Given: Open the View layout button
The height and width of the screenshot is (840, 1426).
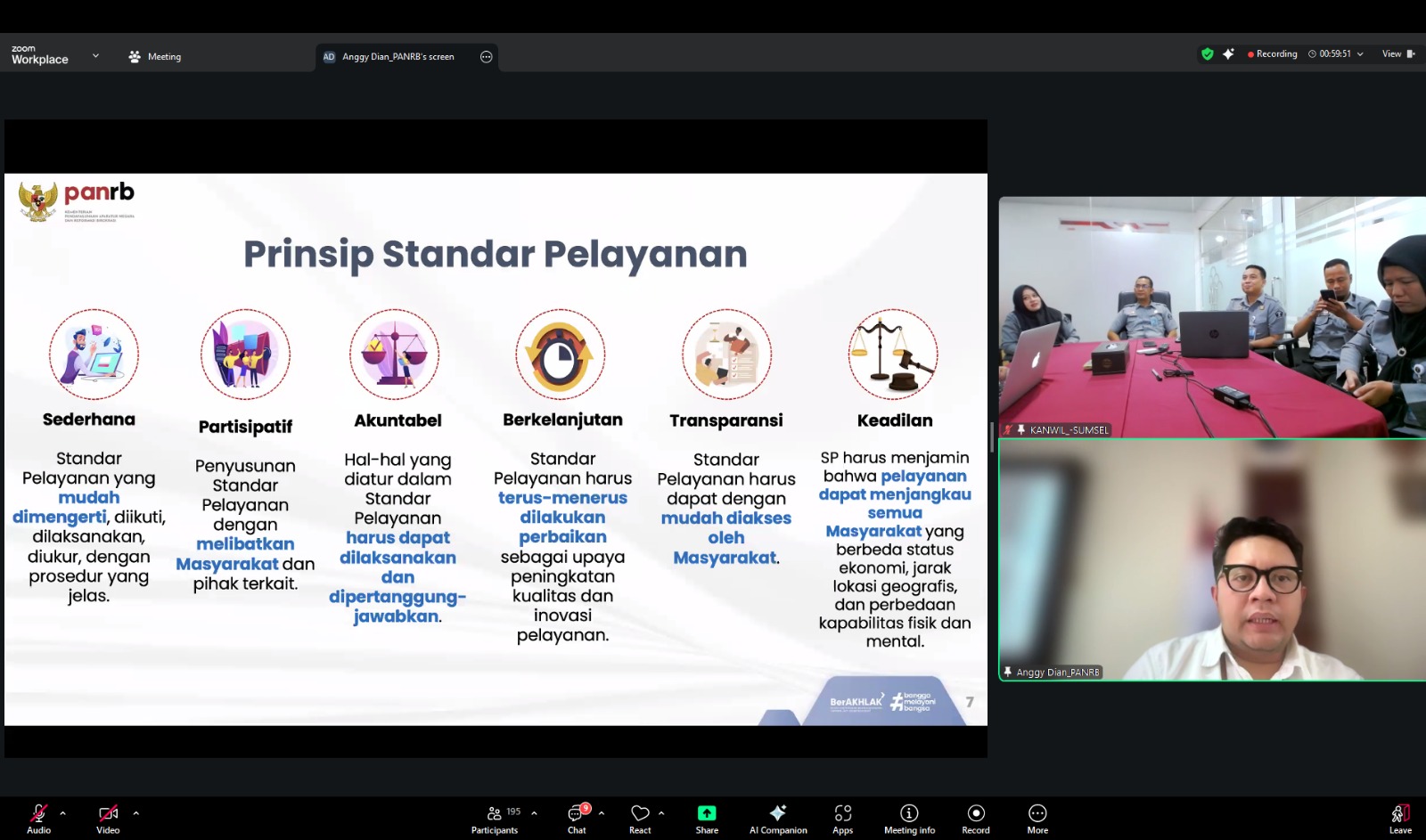Looking at the screenshot, I should (1392, 53).
